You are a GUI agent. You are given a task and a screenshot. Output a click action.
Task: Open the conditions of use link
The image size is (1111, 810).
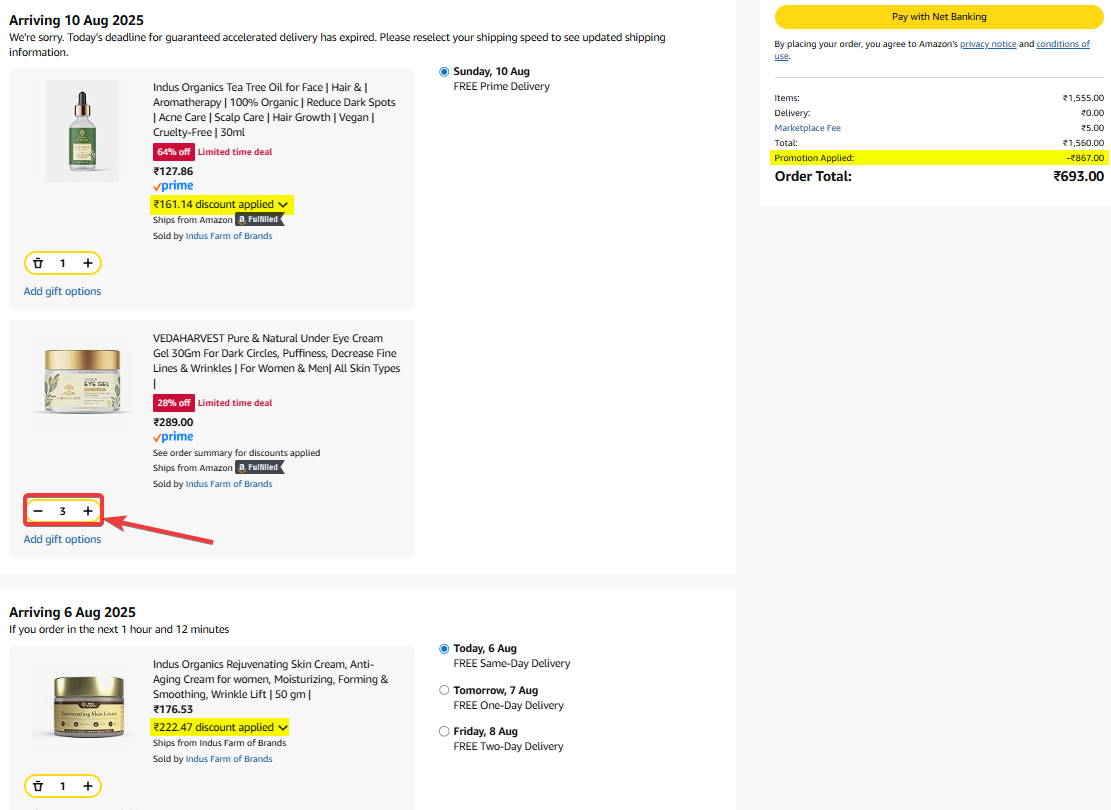pyautogui.click(x=1063, y=44)
